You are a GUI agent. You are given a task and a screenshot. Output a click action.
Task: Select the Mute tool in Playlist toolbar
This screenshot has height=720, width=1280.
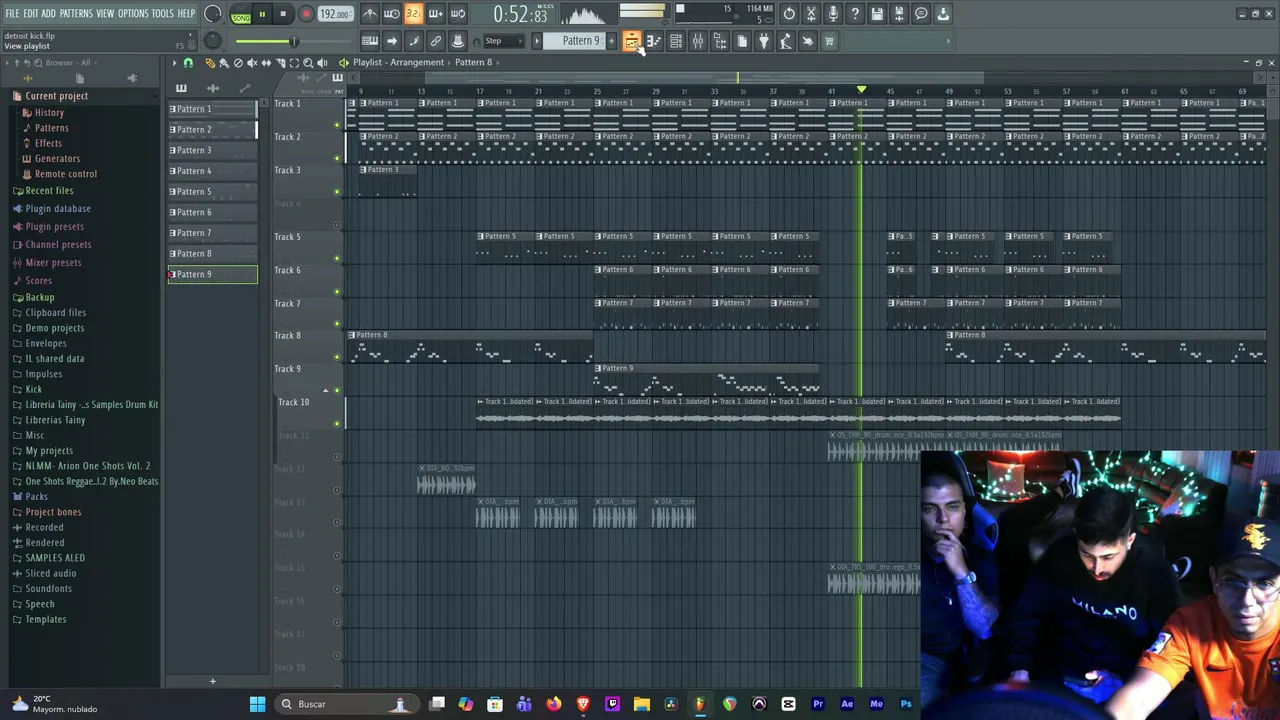[252, 62]
